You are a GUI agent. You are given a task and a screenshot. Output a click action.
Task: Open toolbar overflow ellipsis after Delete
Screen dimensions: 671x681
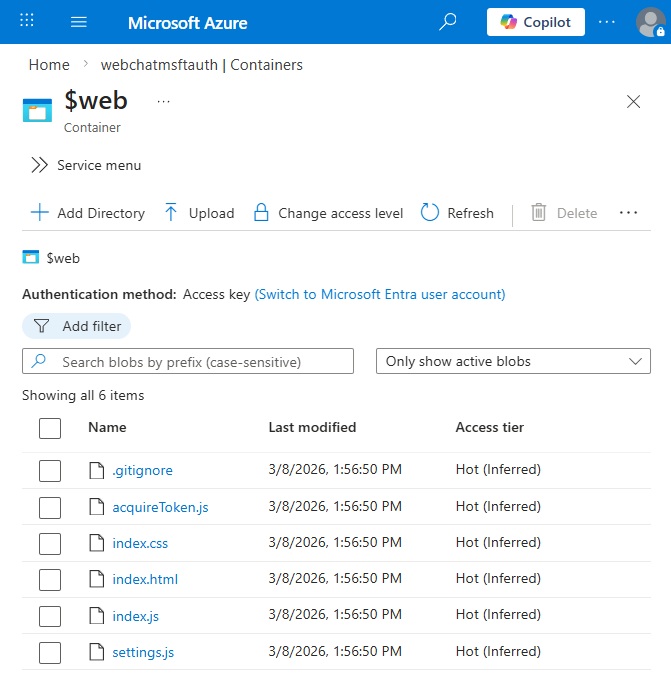629,213
